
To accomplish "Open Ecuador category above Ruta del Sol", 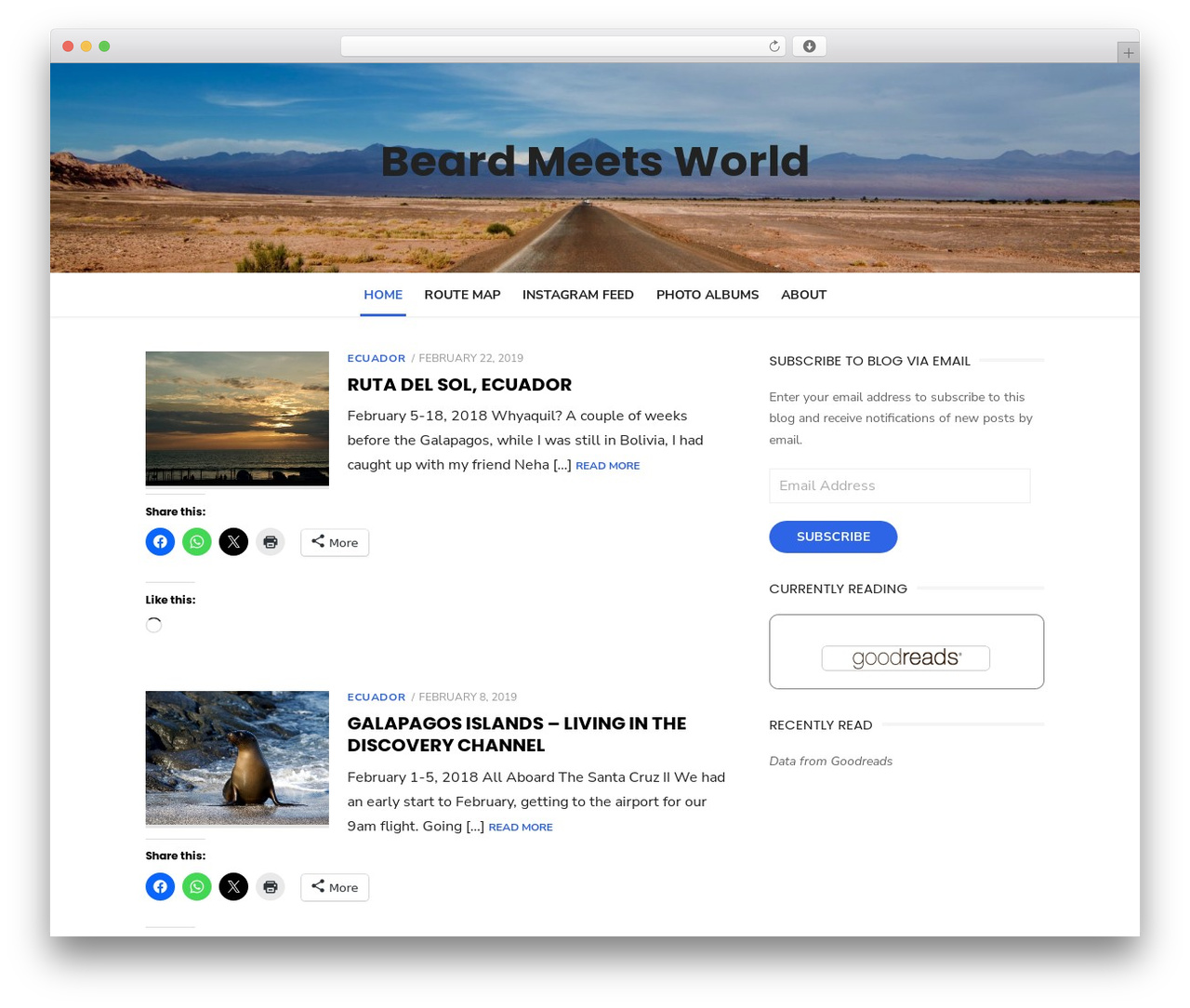I will pos(376,358).
